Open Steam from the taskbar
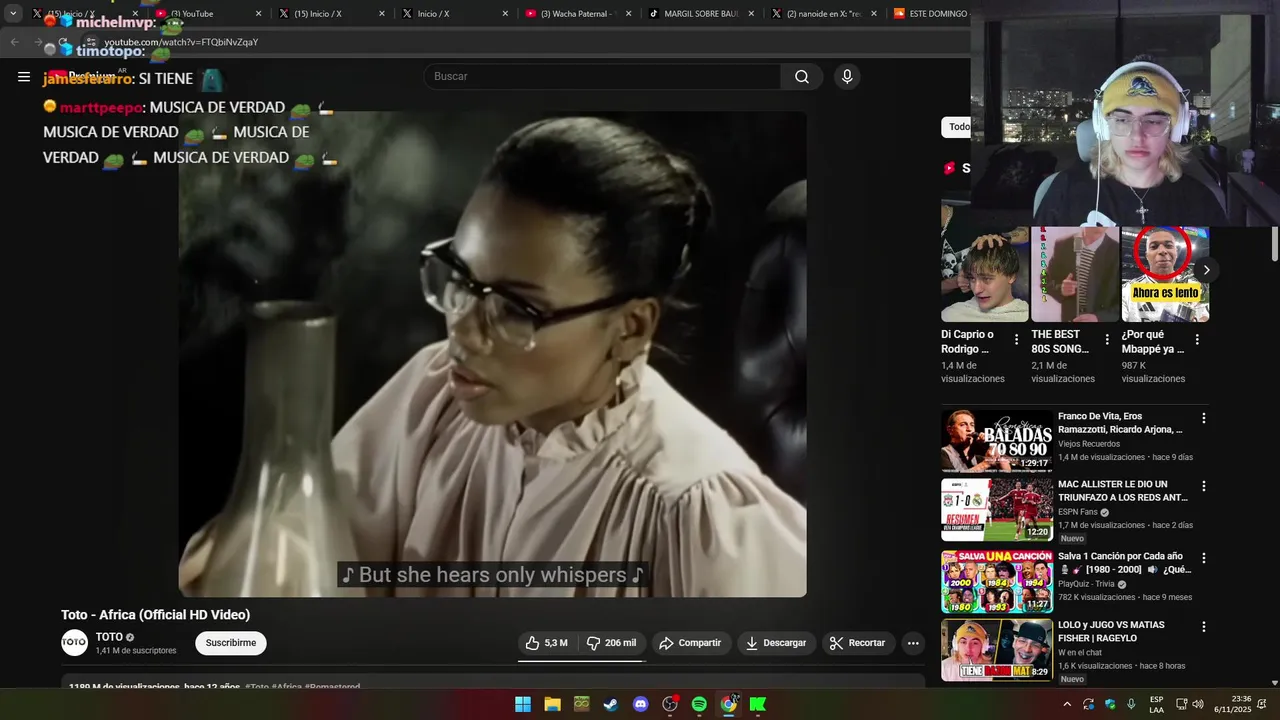 point(611,704)
